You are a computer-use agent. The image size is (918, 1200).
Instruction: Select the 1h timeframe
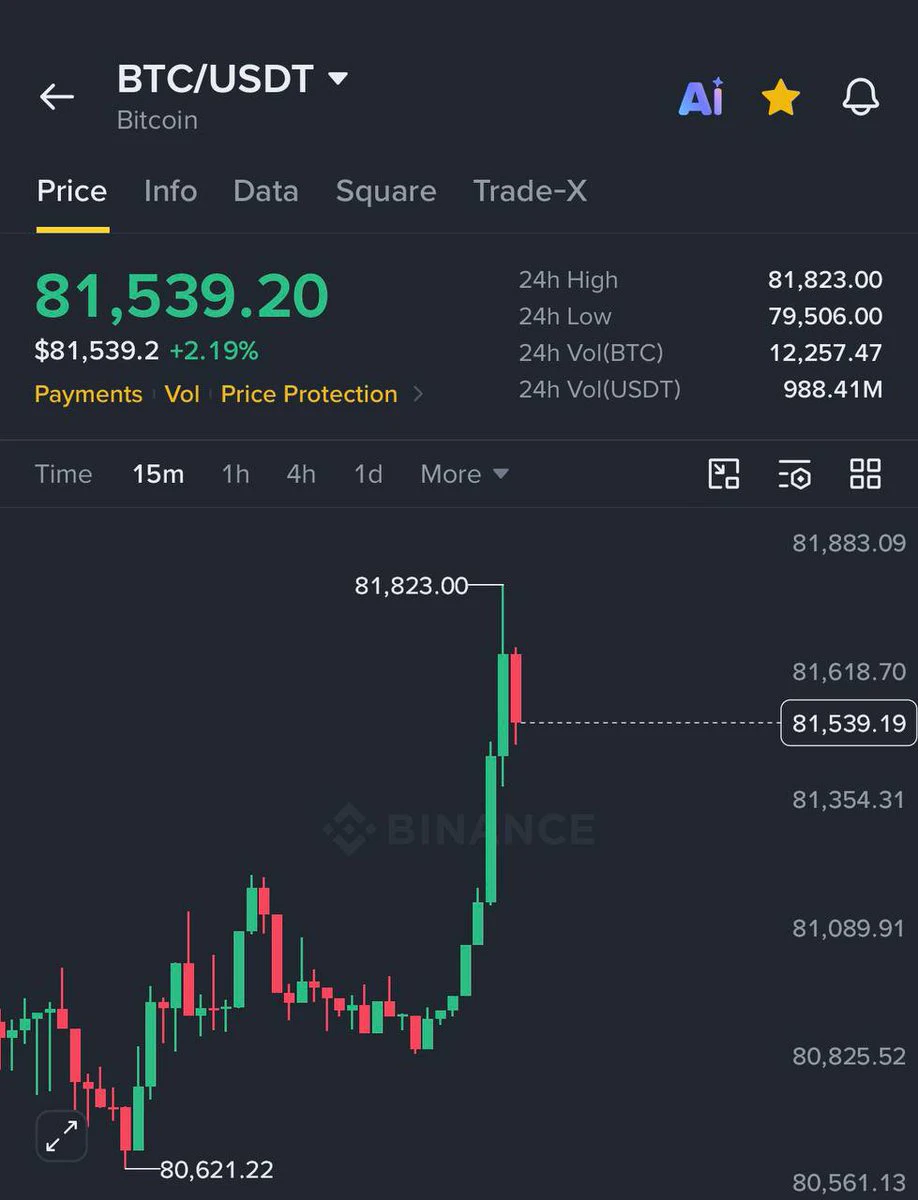pos(235,474)
